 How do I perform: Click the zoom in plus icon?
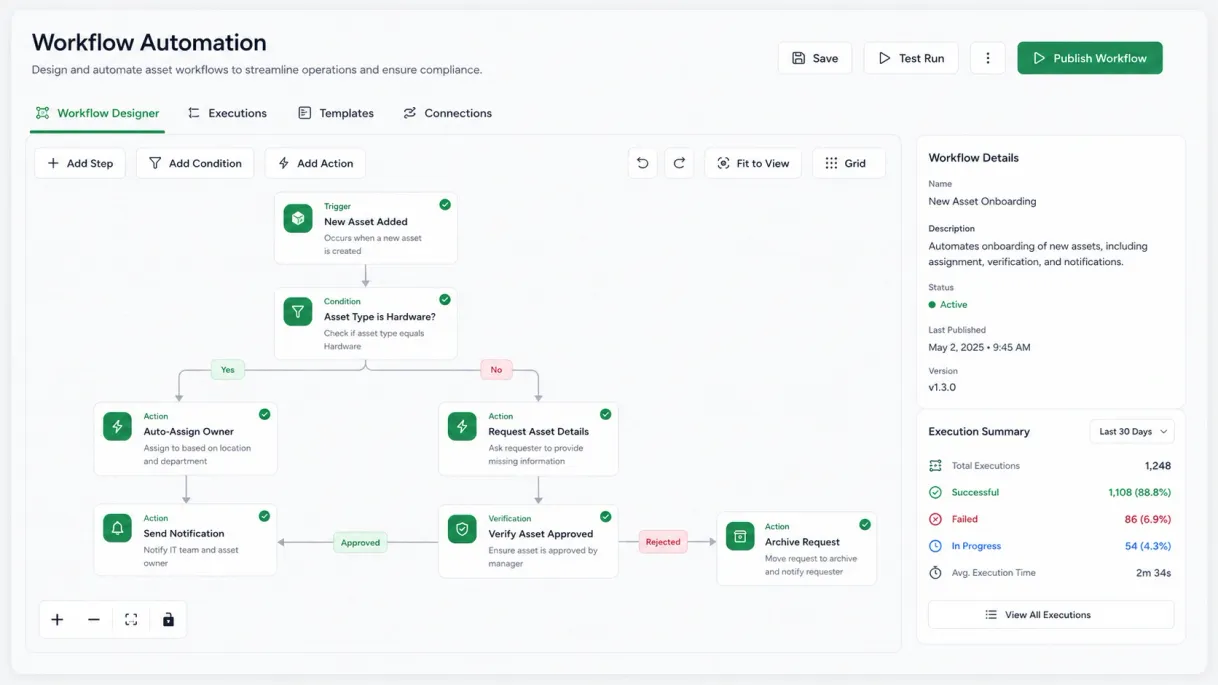point(57,620)
